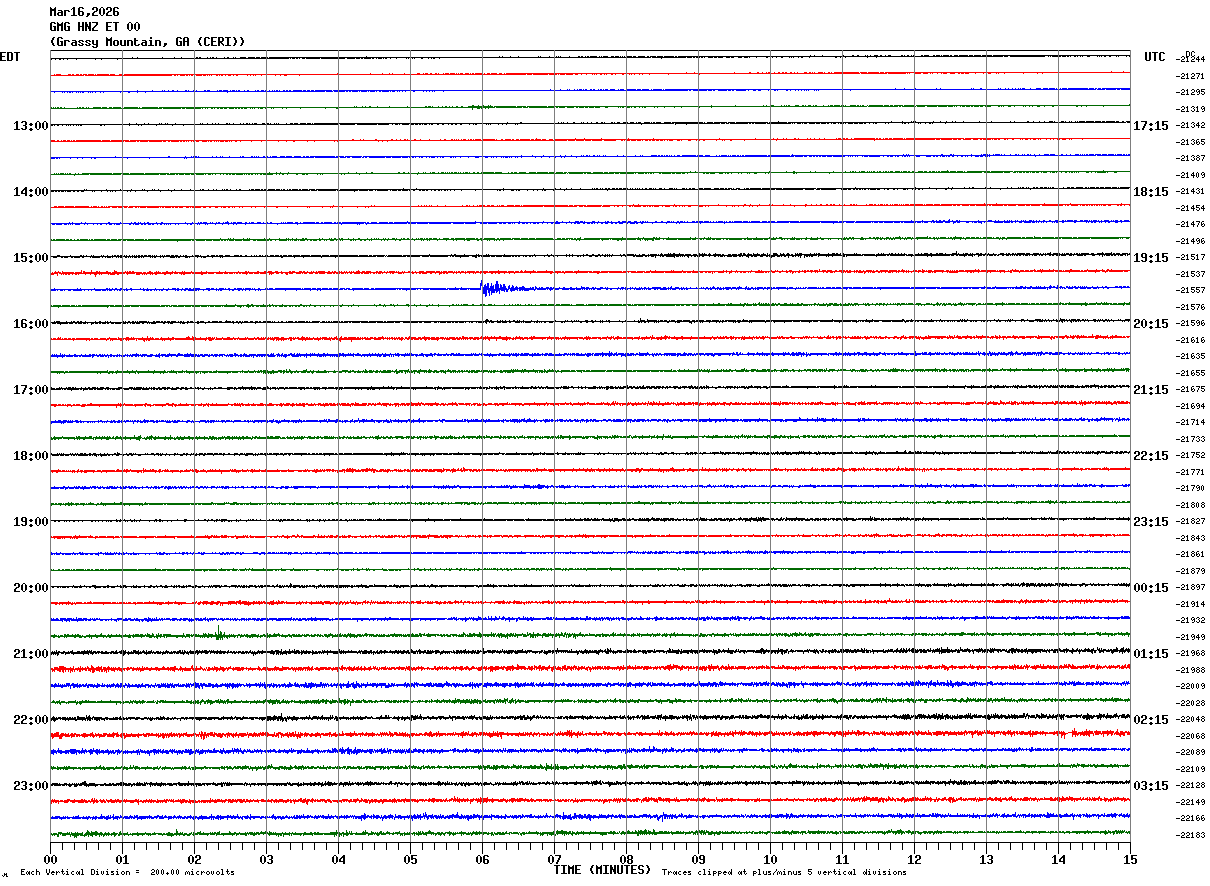Select the 18:00 EDT time label

tap(31, 456)
